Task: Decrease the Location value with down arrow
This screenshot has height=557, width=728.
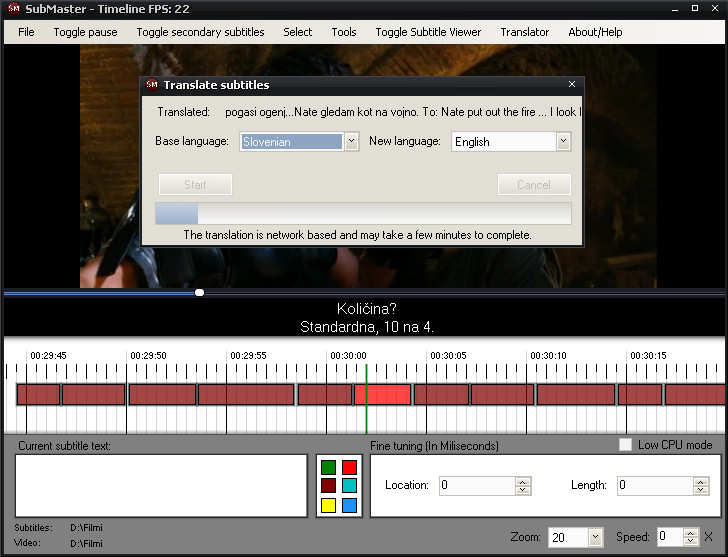Action: pos(523,490)
